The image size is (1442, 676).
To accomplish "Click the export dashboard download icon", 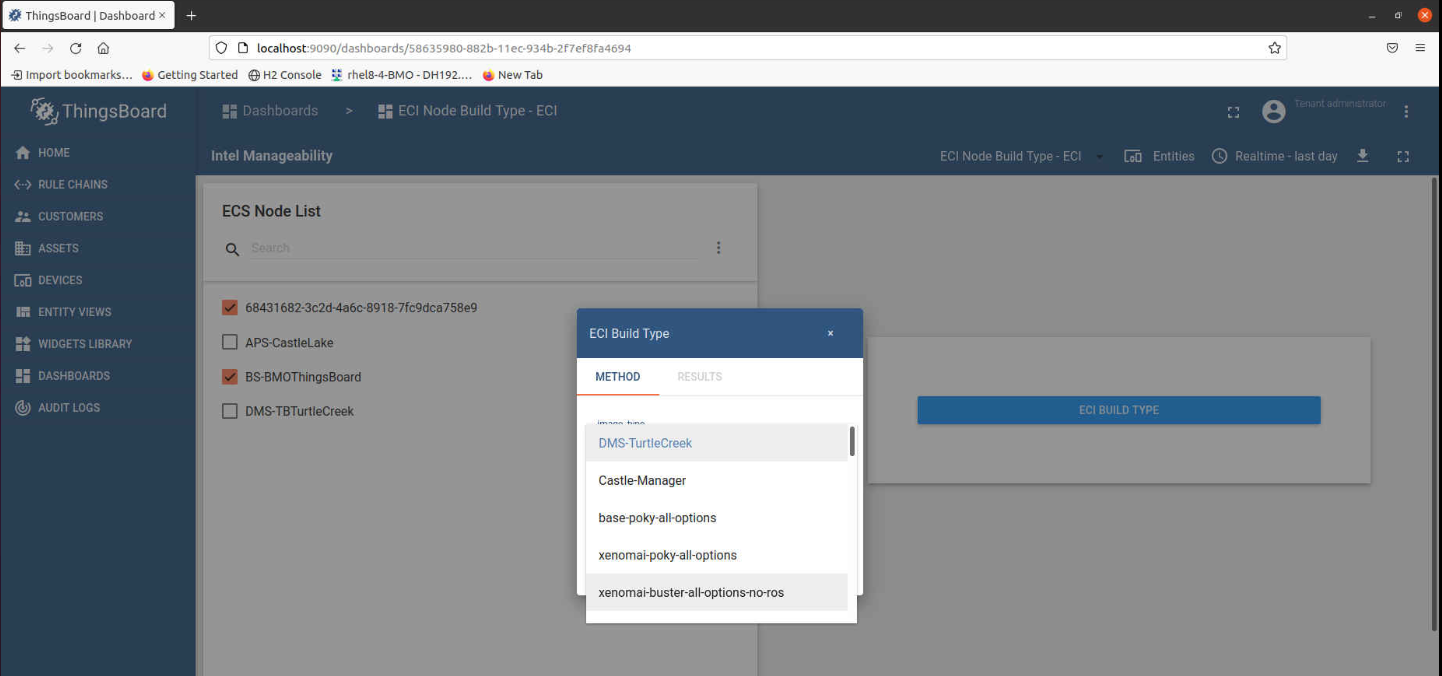I will [1362, 156].
